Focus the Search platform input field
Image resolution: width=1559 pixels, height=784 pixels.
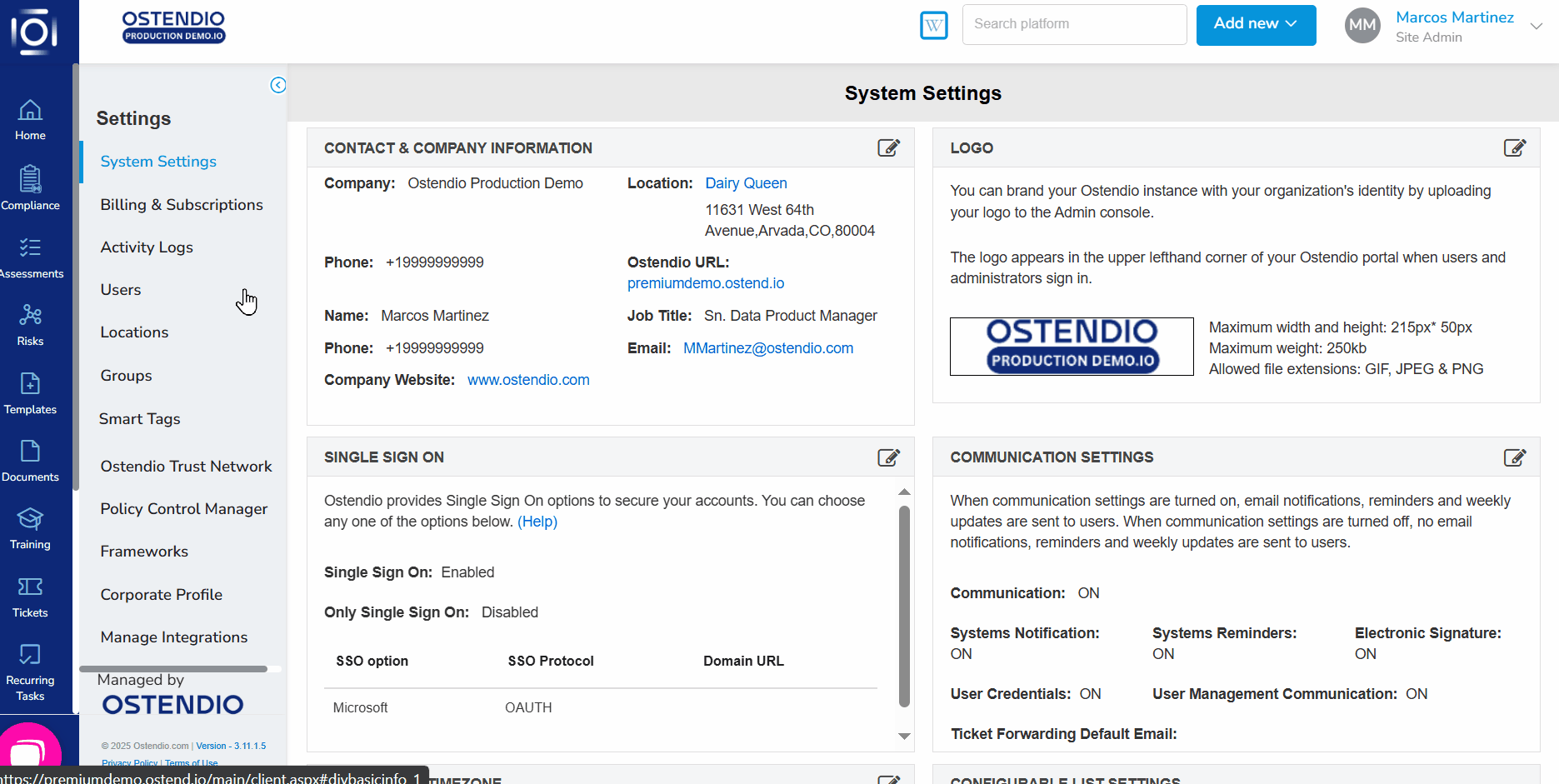[1075, 24]
